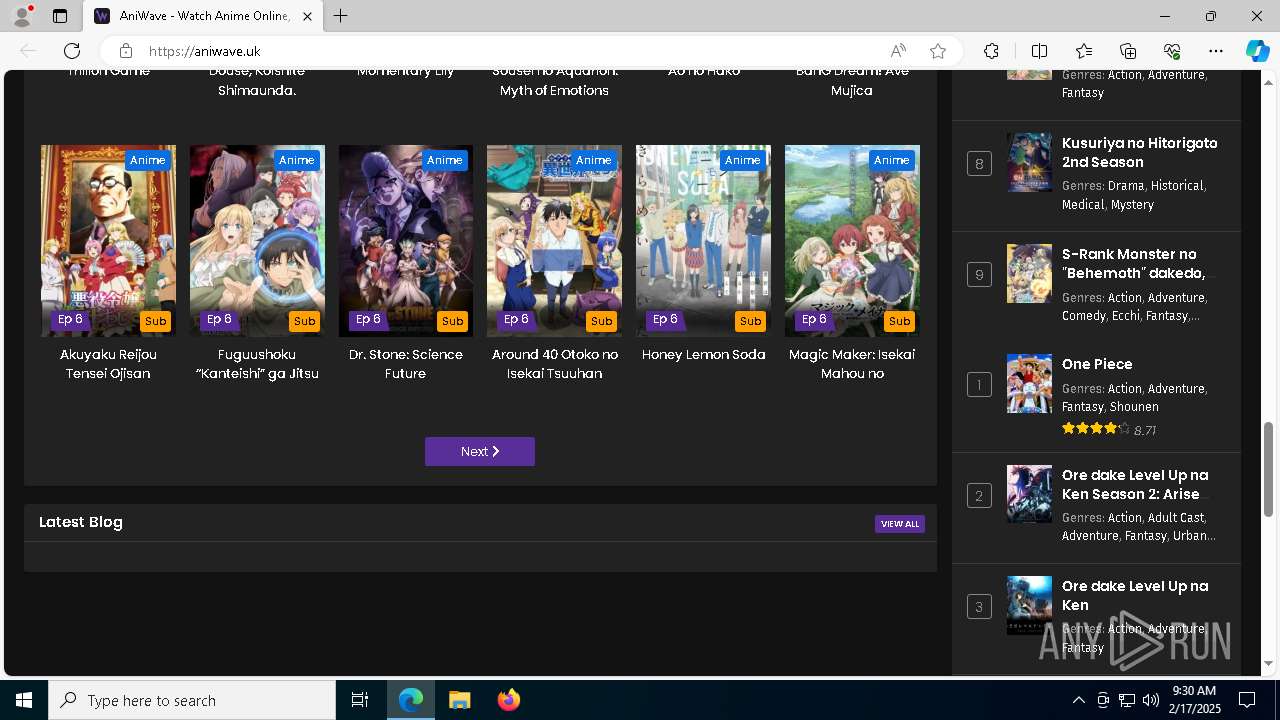Open Dr. Stone Science Future poster
This screenshot has height=720, width=1280.
(406, 240)
